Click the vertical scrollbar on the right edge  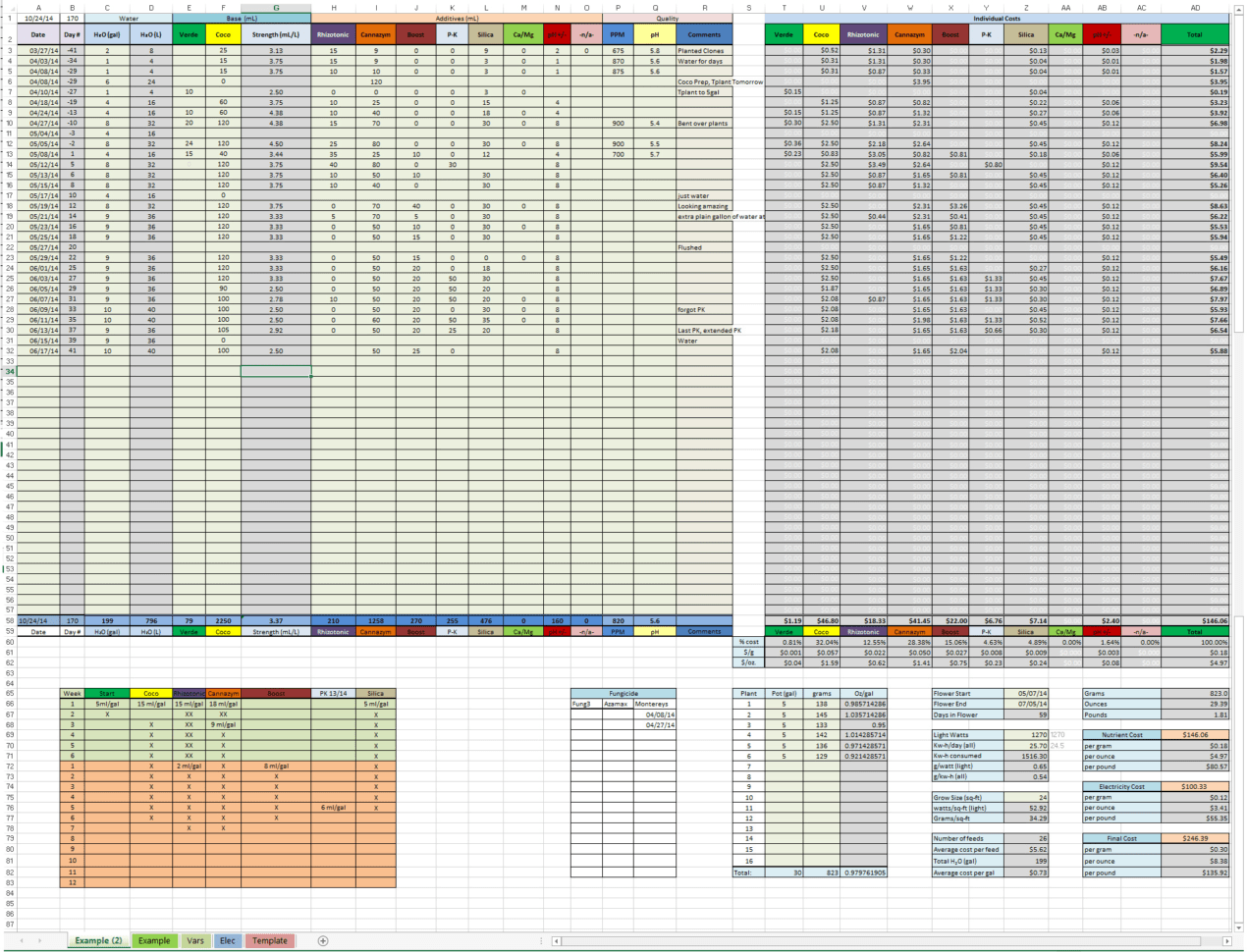click(1239, 471)
